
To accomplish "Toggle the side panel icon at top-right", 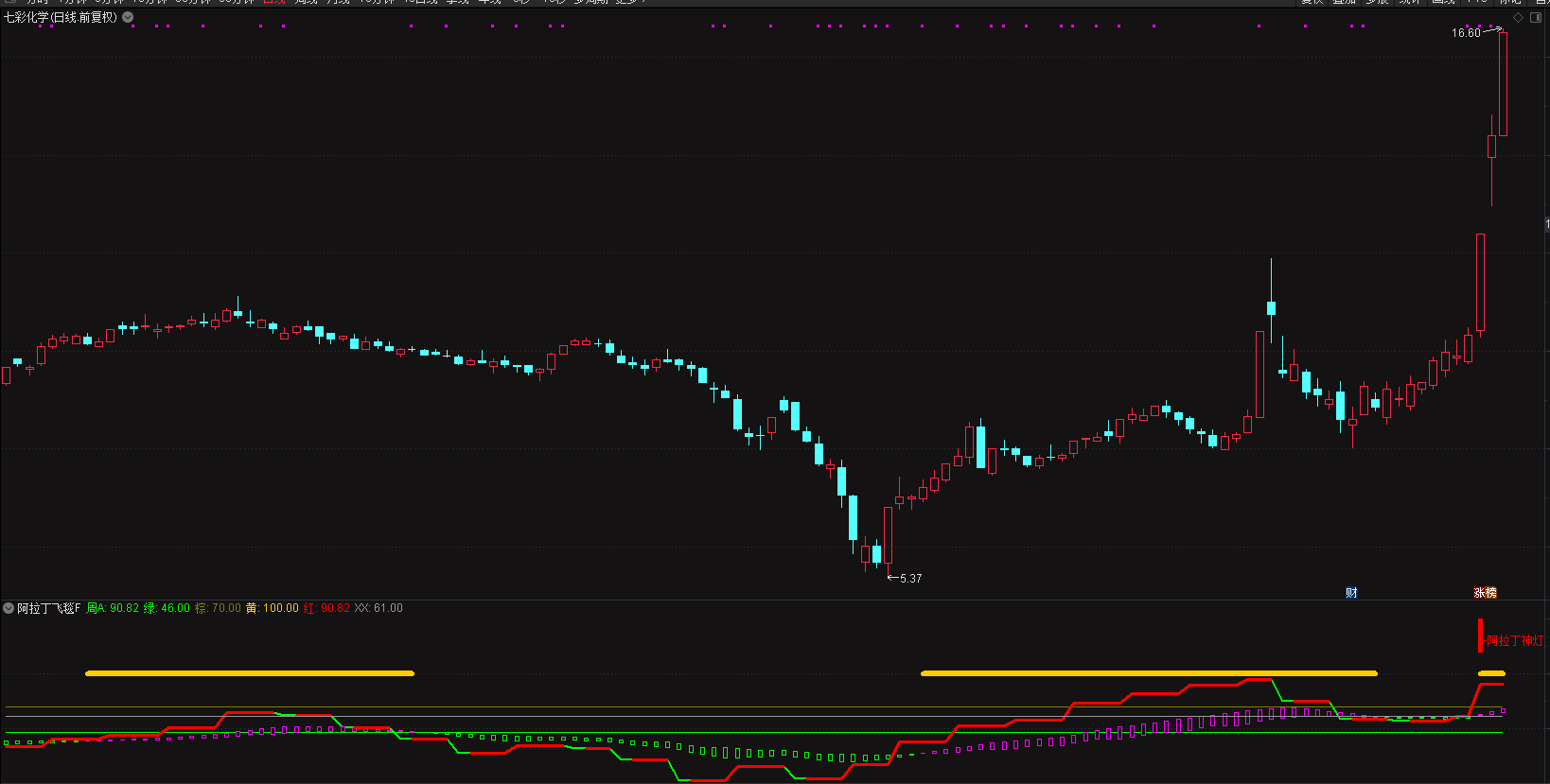I will click(x=1537, y=17).
